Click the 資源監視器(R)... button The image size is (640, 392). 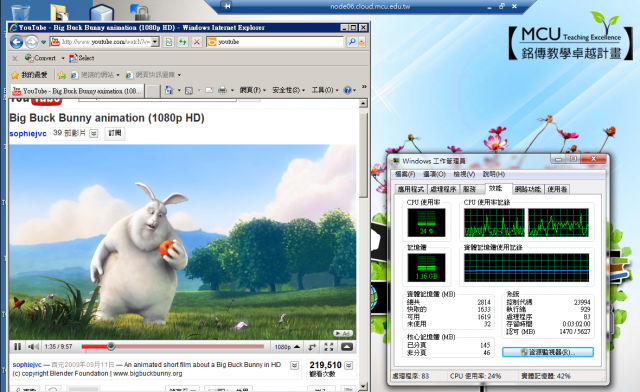pyautogui.click(x=548, y=352)
